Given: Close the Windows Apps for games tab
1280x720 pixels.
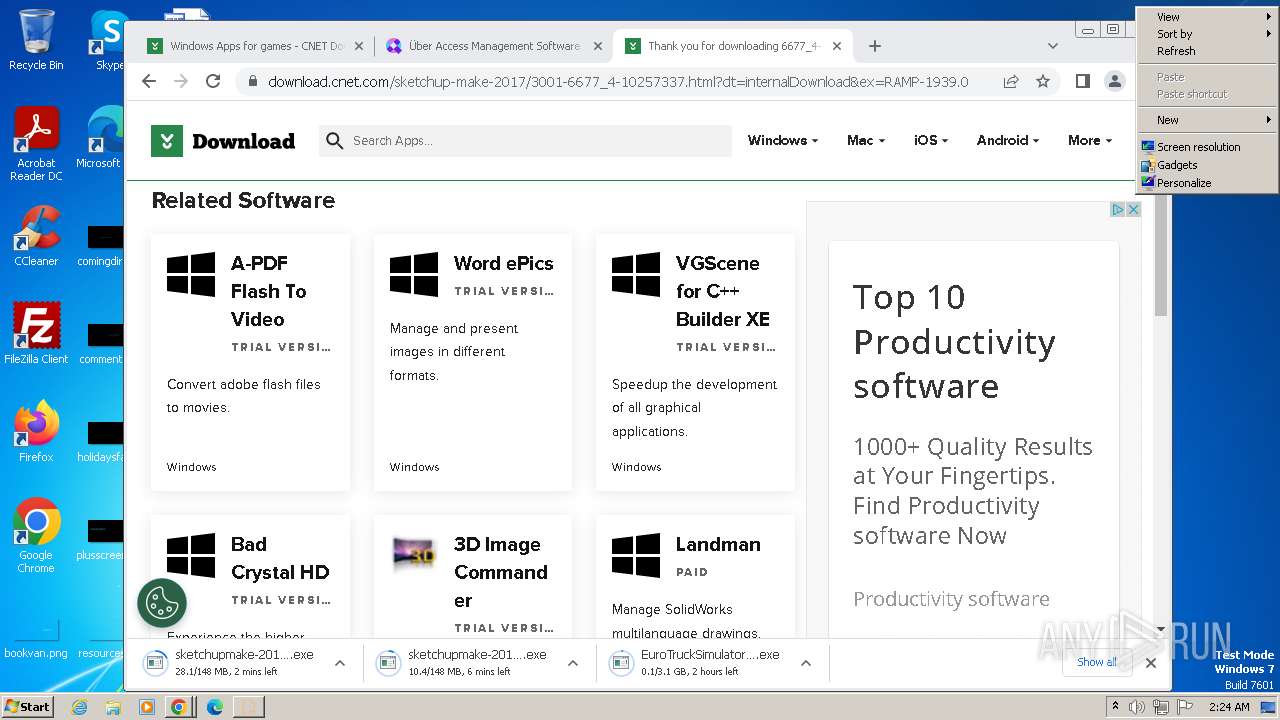Looking at the screenshot, I should pyautogui.click(x=359, y=46).
